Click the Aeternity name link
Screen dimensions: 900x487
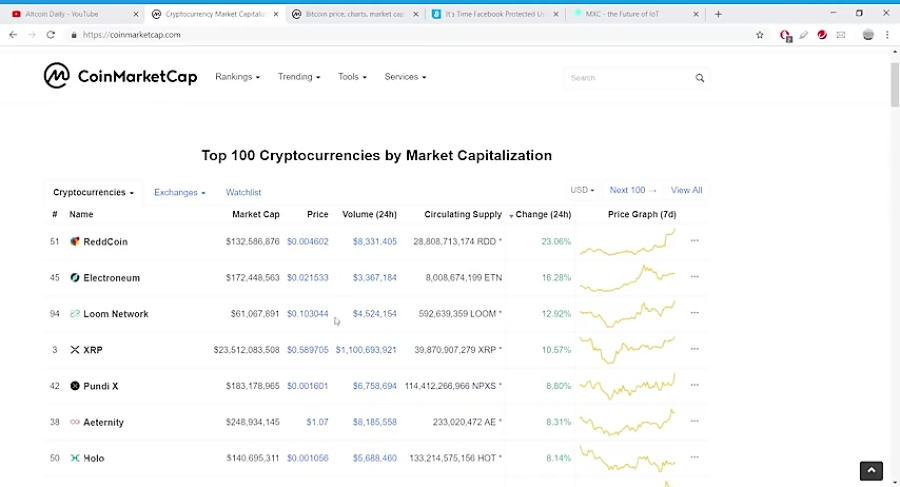(103, 423)
